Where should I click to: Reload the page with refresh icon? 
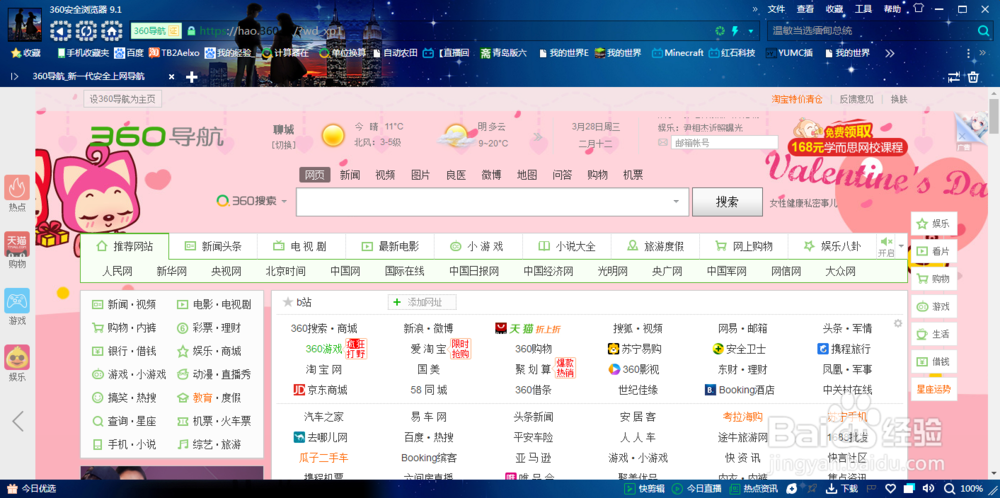(x=85, y=31)
